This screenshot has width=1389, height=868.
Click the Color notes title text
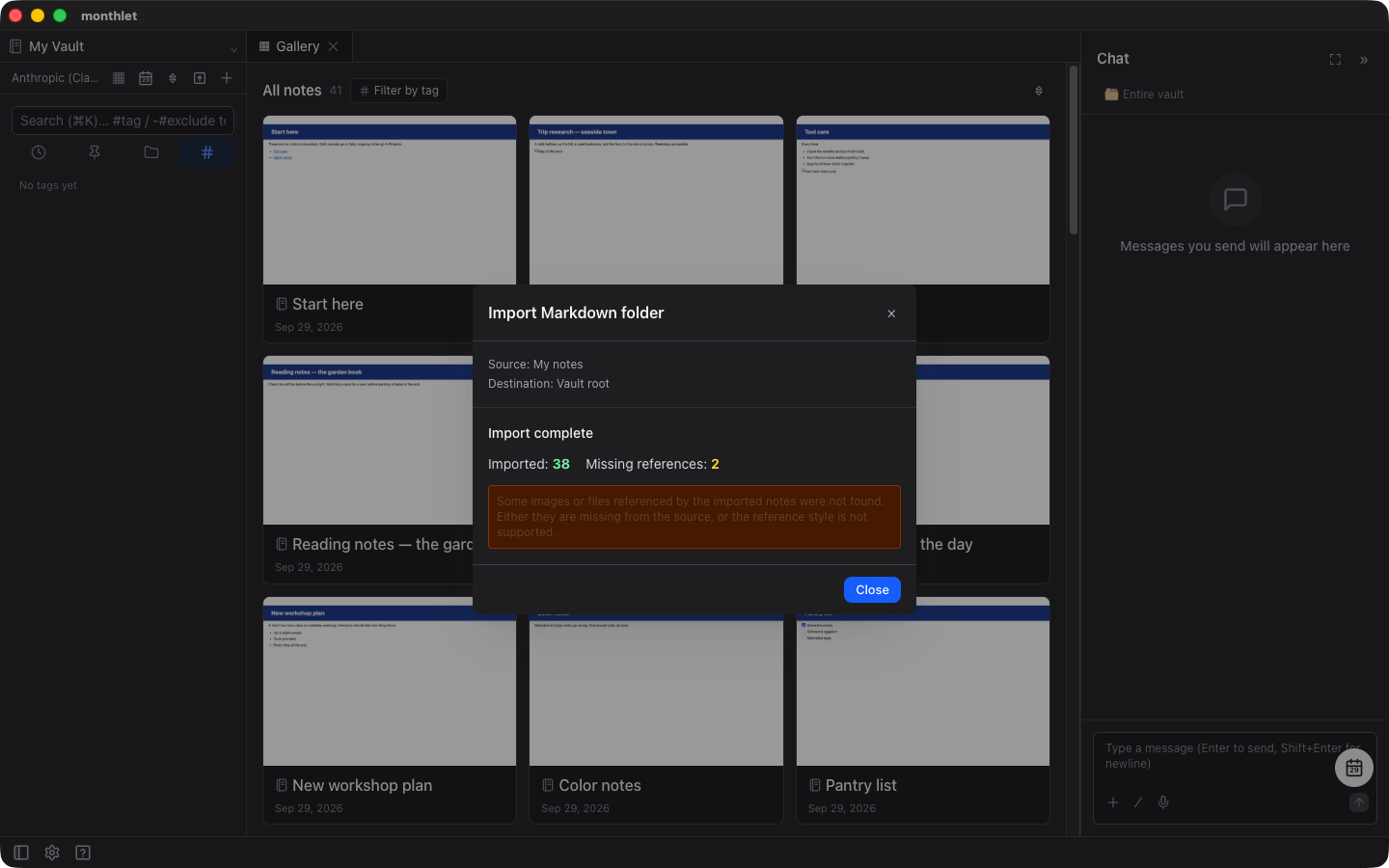click(x=600, y=786)
